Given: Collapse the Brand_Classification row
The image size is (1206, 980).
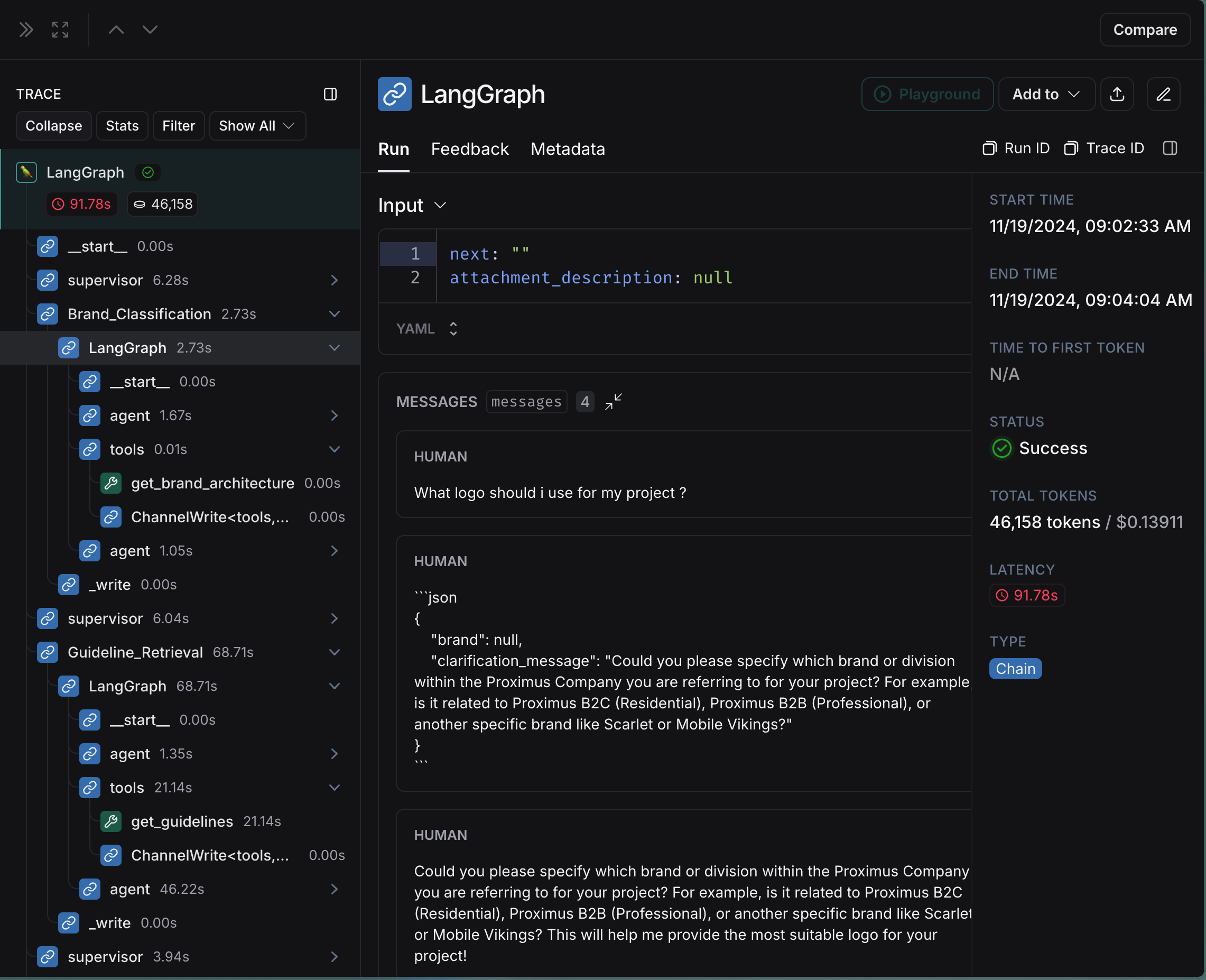Looking at the screenshot, I should [334, 314].
